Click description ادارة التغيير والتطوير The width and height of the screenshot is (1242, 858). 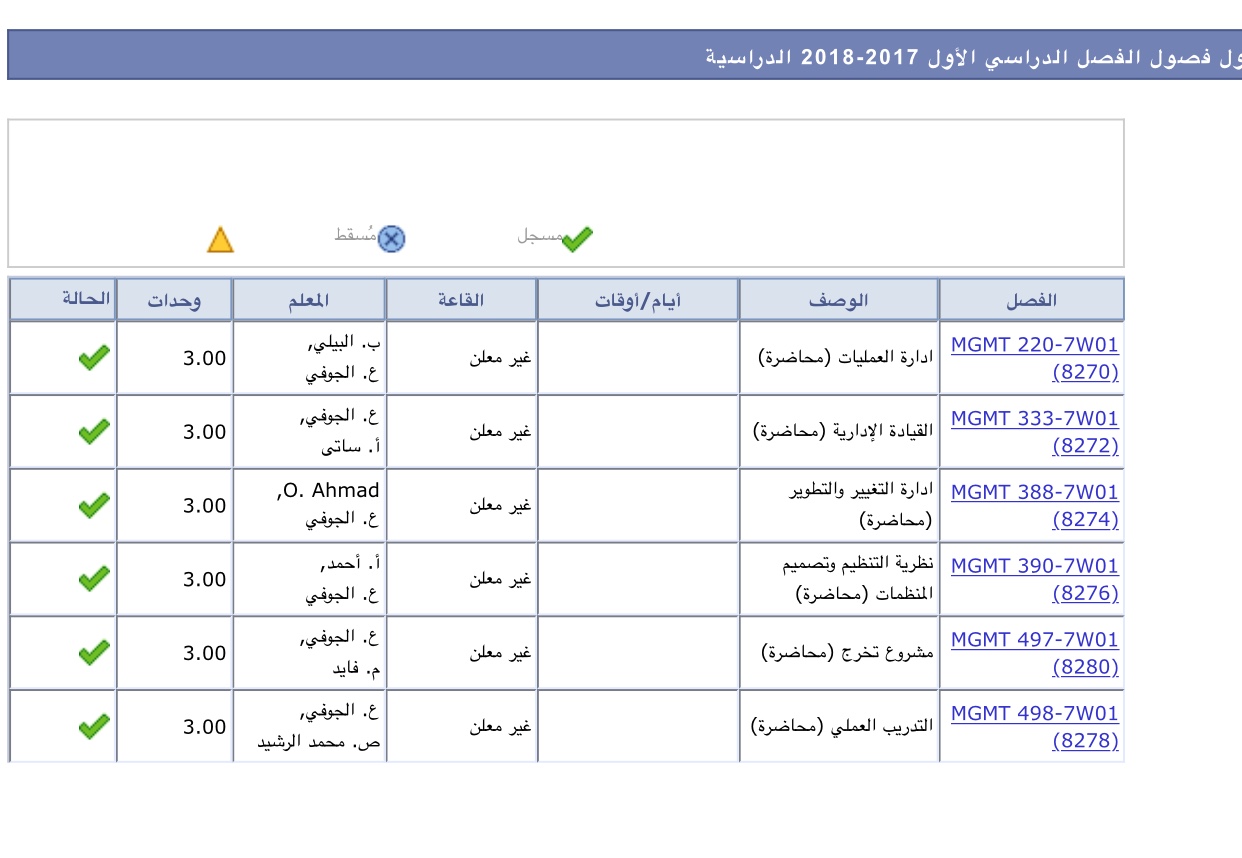tap(861, 492)
